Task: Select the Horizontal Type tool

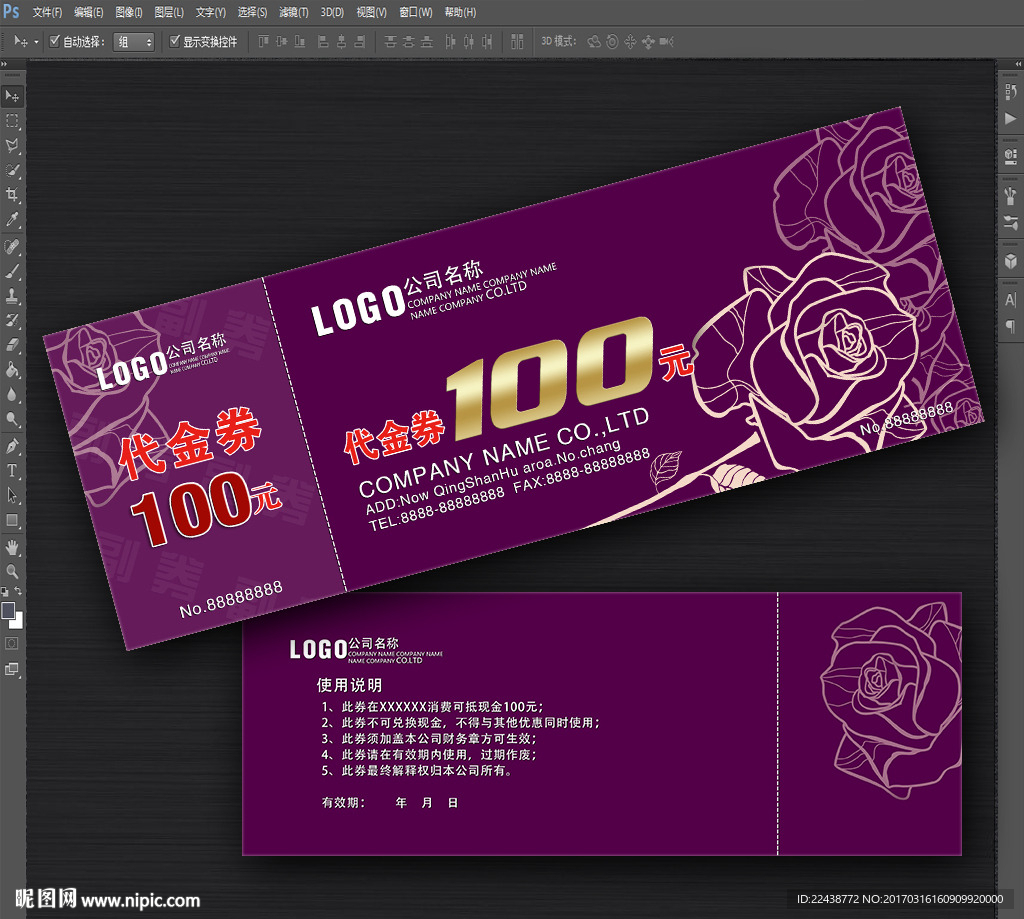Action: point(12,470)
